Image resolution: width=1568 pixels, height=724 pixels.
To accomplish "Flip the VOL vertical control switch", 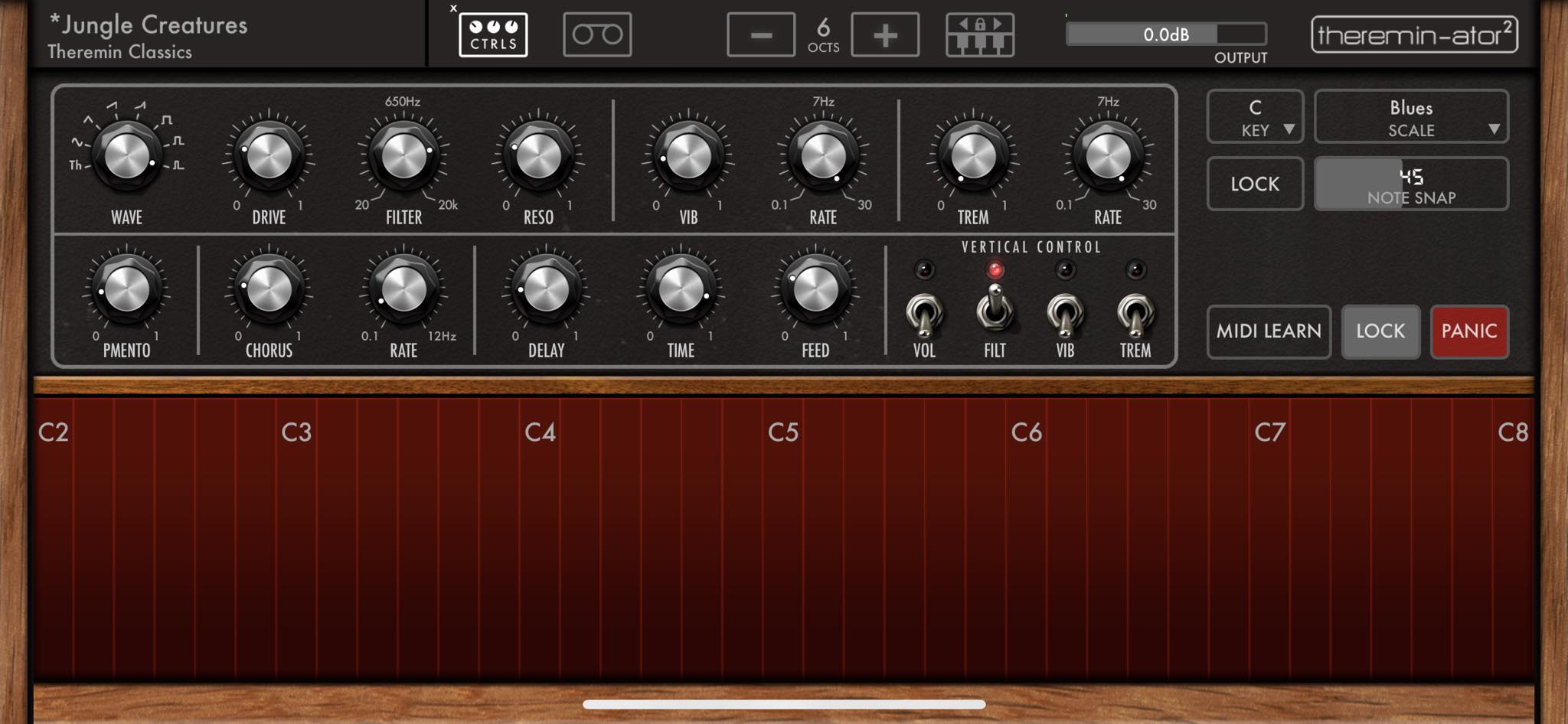I will (924, 314).
